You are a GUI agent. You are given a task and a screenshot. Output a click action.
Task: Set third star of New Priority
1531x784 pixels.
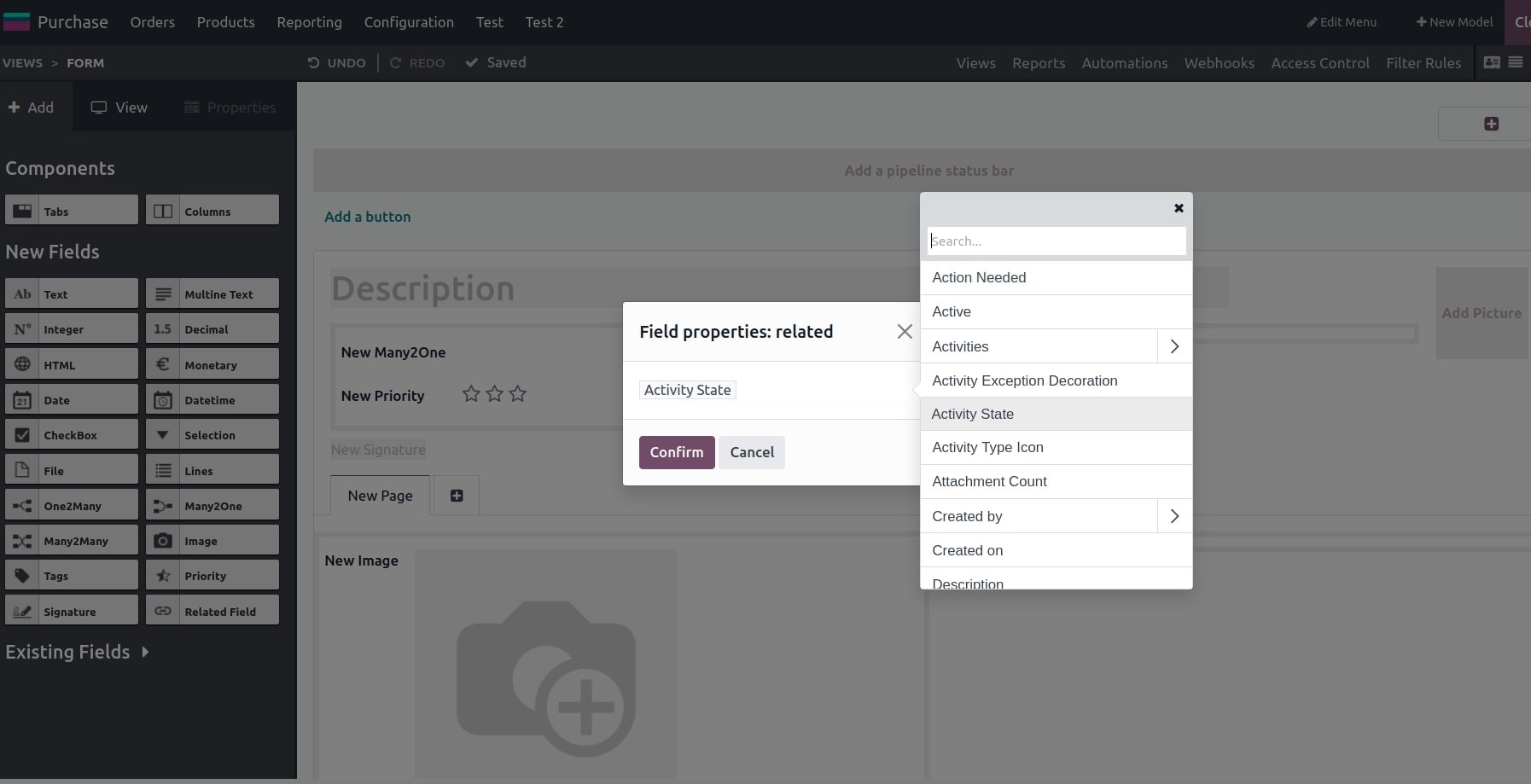click(x=517, y=393)
